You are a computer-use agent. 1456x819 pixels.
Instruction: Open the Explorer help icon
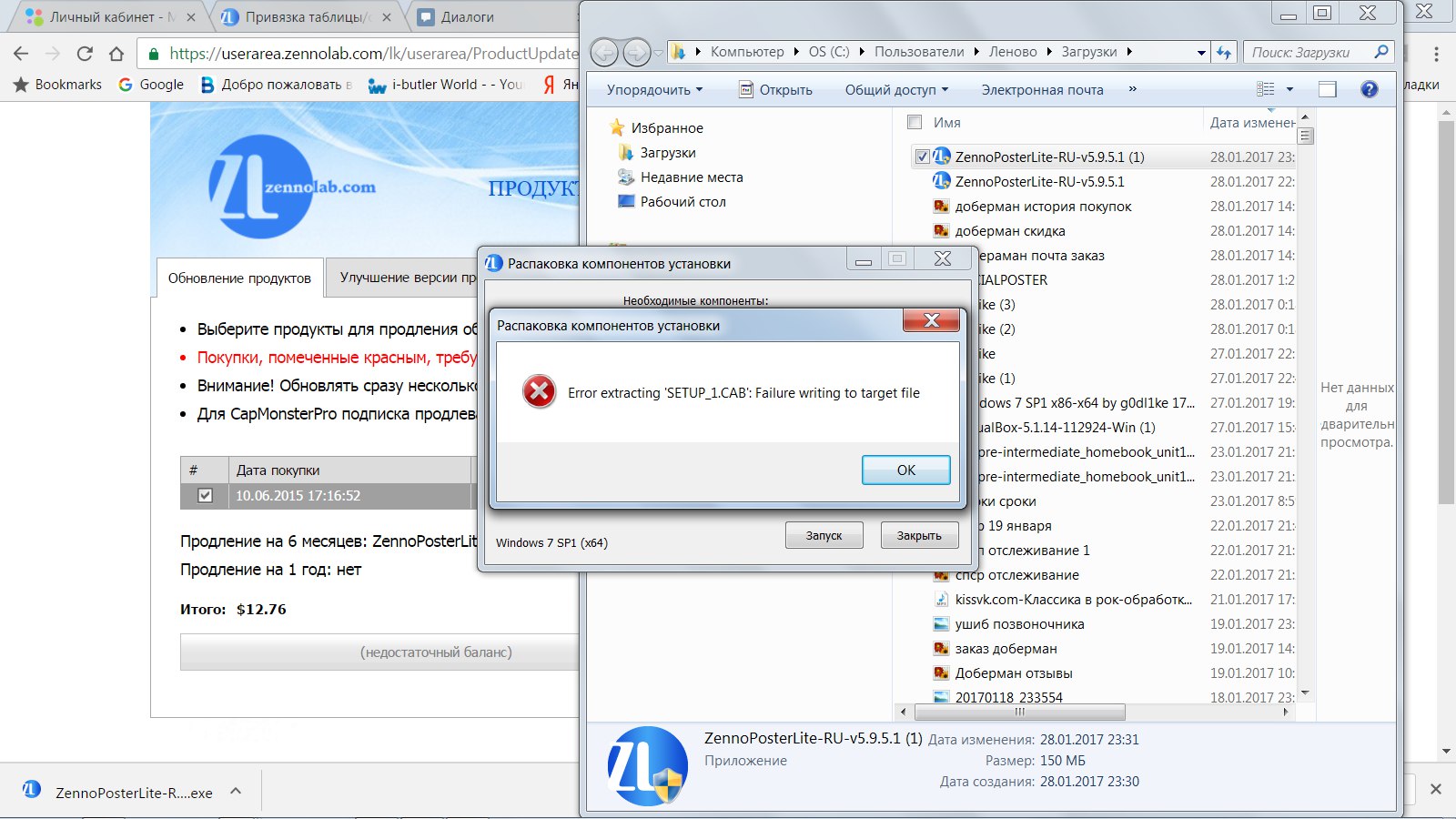(x=1369, y=89)
